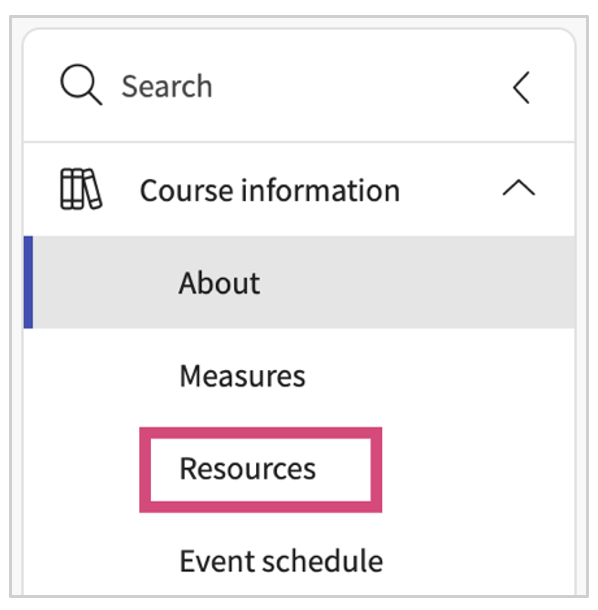The height and width of the screenshot is (610, 598).
Task: Open the Measures page
Action: coord(242,376)
